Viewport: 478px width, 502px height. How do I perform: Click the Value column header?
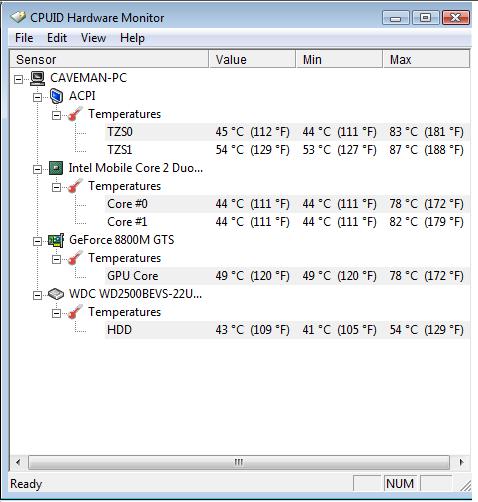(252, 59)
